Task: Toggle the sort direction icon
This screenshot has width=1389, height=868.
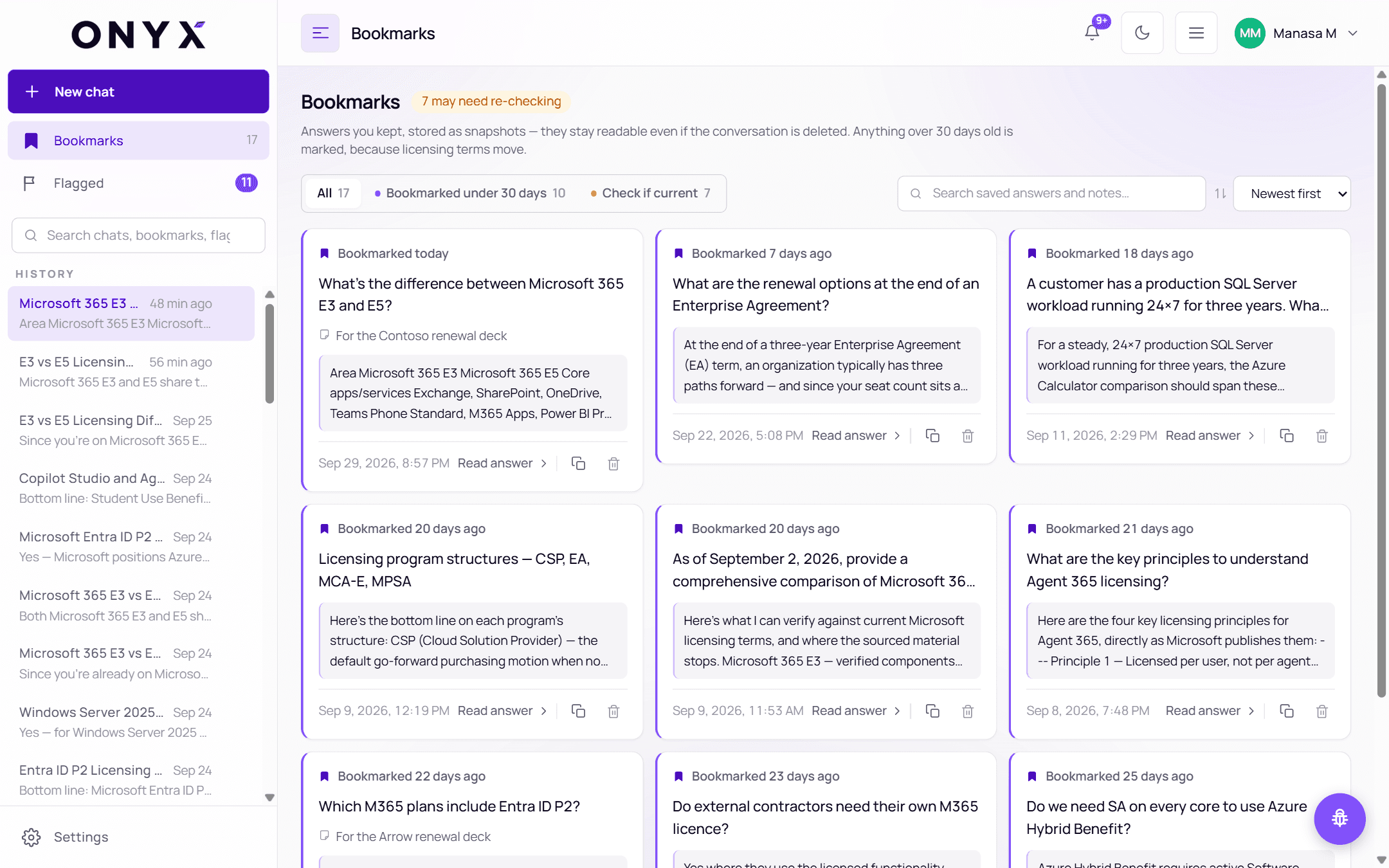Action: tap(1220, 194)
